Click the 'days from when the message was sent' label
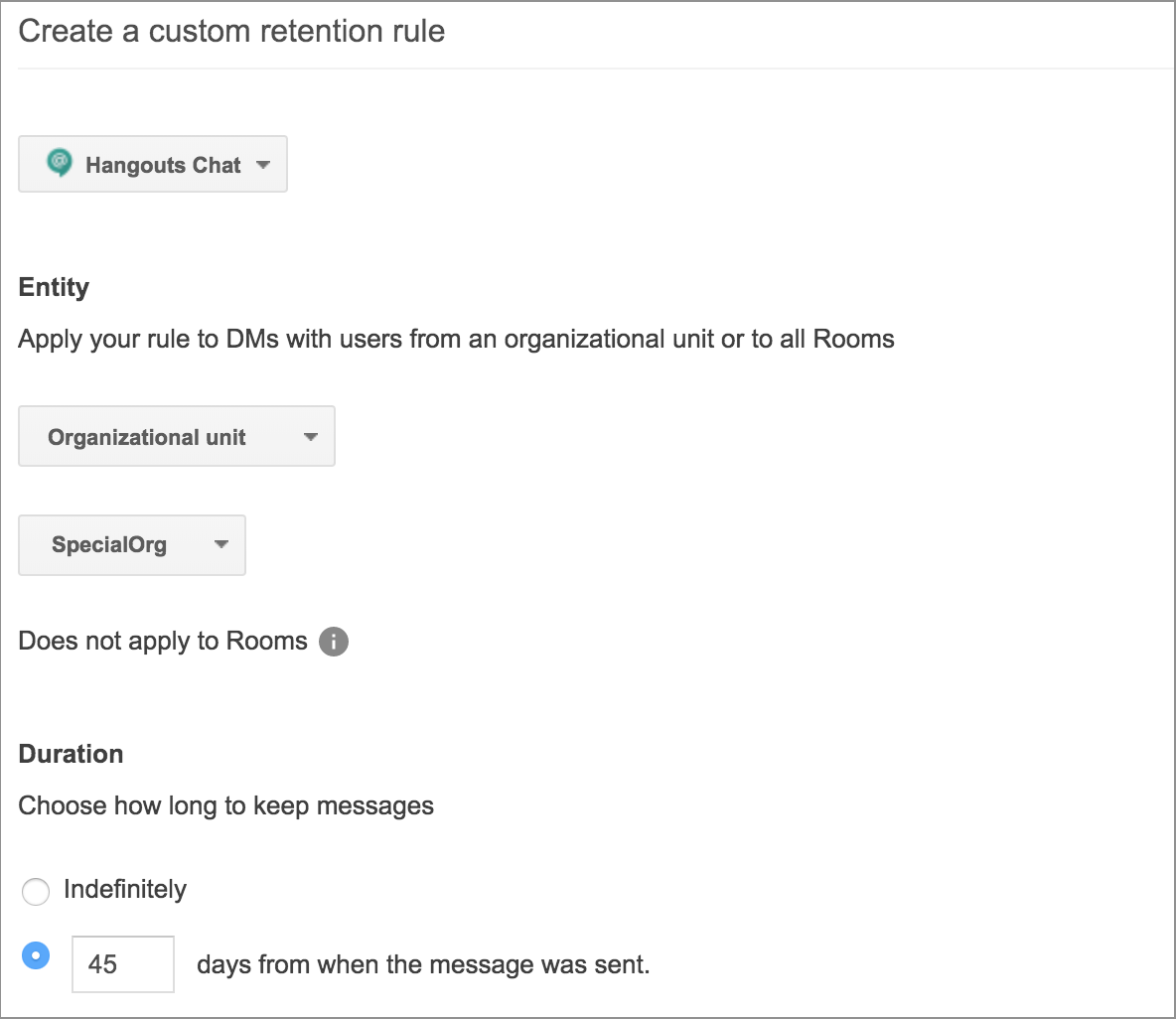 coord(423,964)
